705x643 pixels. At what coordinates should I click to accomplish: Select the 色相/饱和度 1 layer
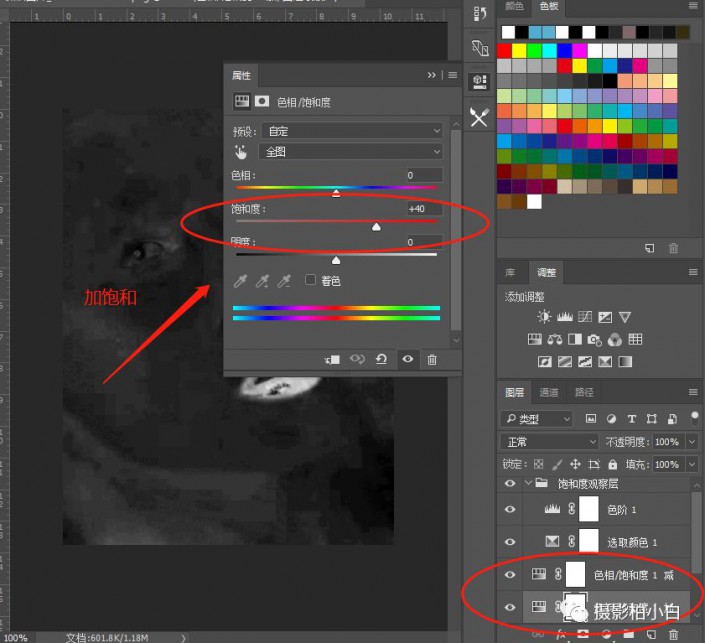pyautogui.click(x=630, y=575)
